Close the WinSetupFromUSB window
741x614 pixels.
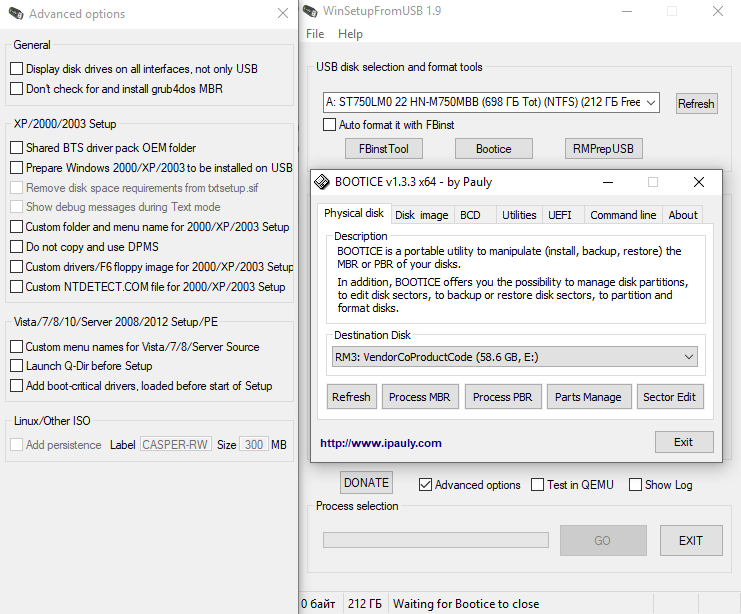pos(717,11)
